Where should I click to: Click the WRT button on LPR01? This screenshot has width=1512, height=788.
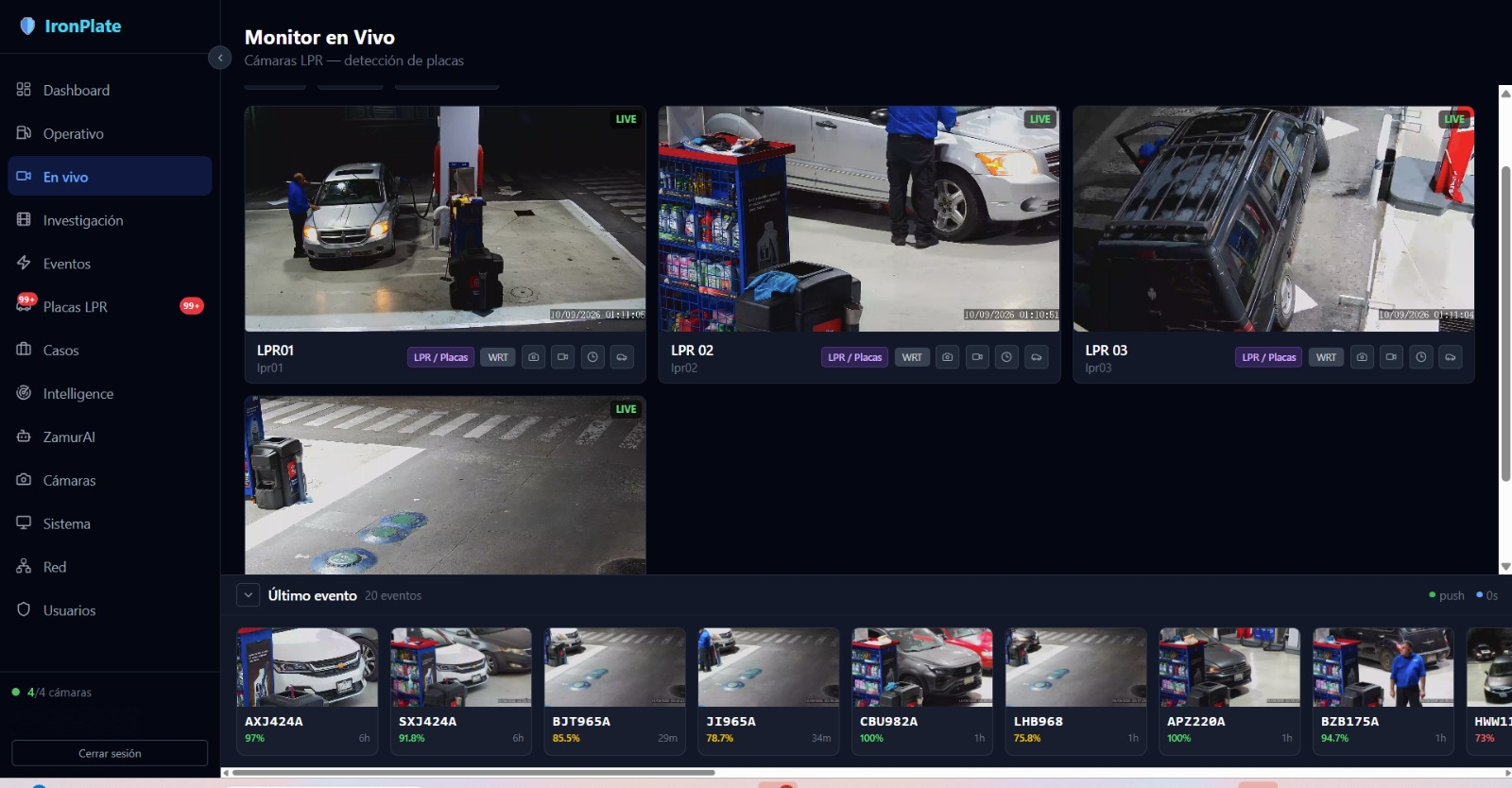pyautogui.click(x=498, y=357)
